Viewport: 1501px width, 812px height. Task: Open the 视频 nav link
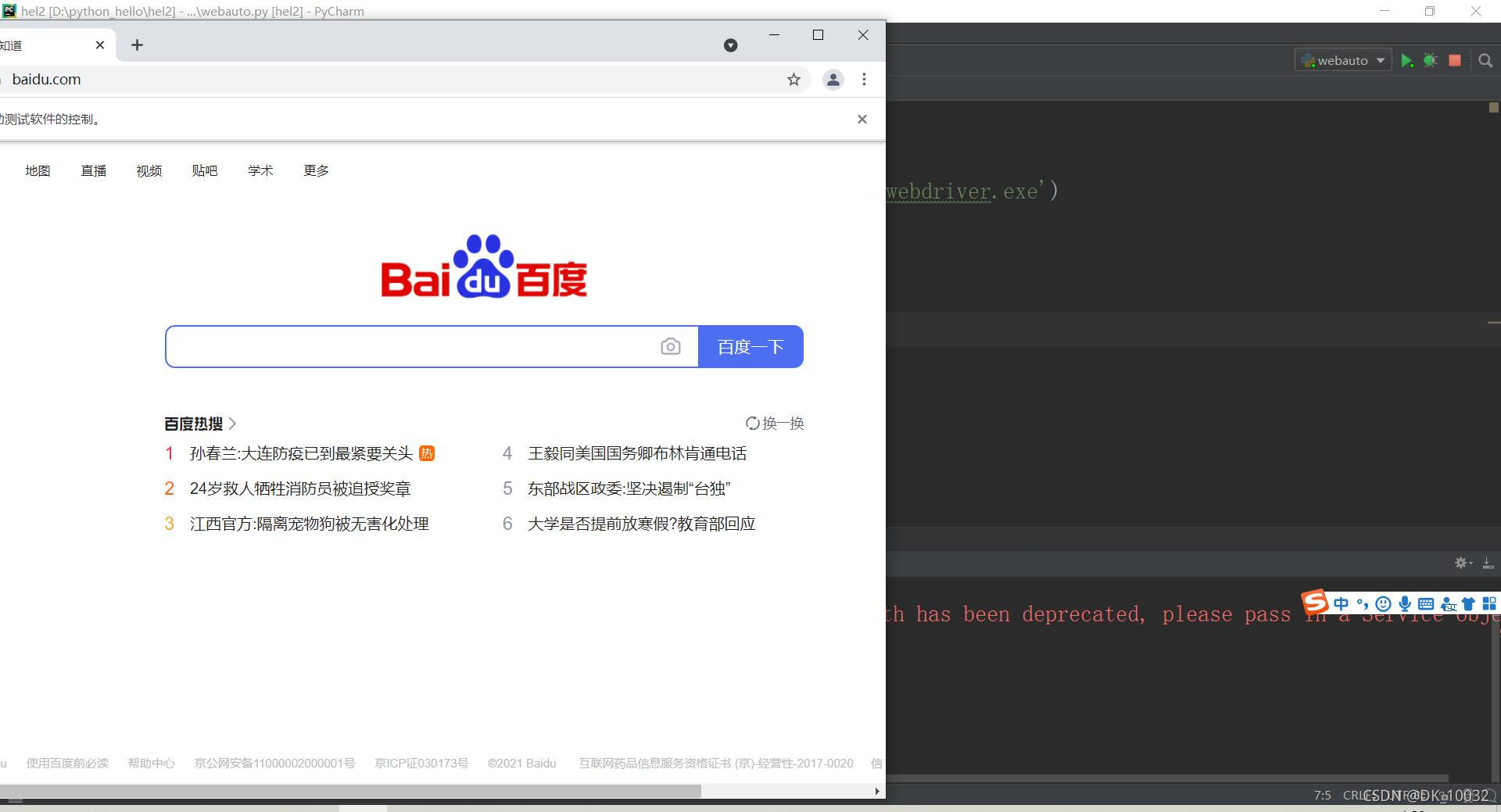[149, 170]
